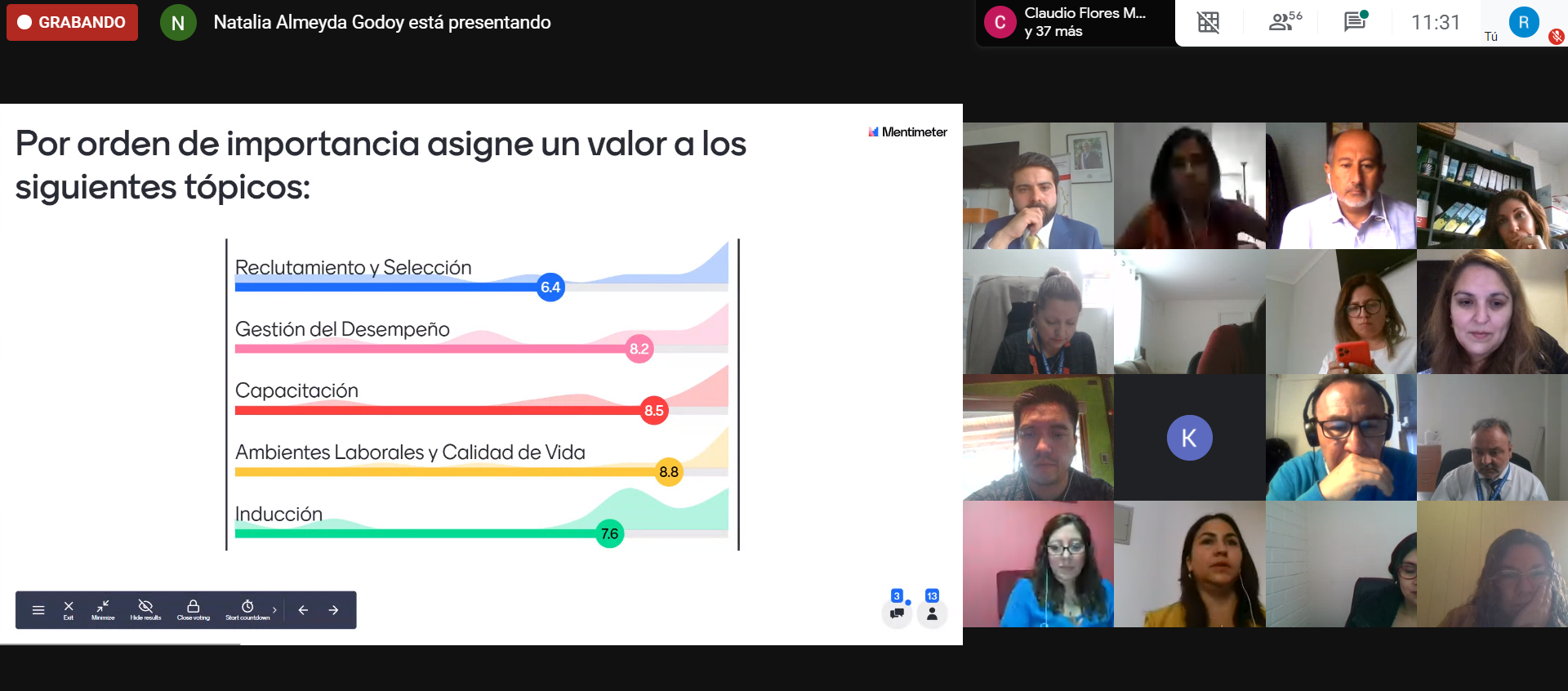
Task: Advance to next slide arrow
Action: pyautogui.click(x=333, y=610)
